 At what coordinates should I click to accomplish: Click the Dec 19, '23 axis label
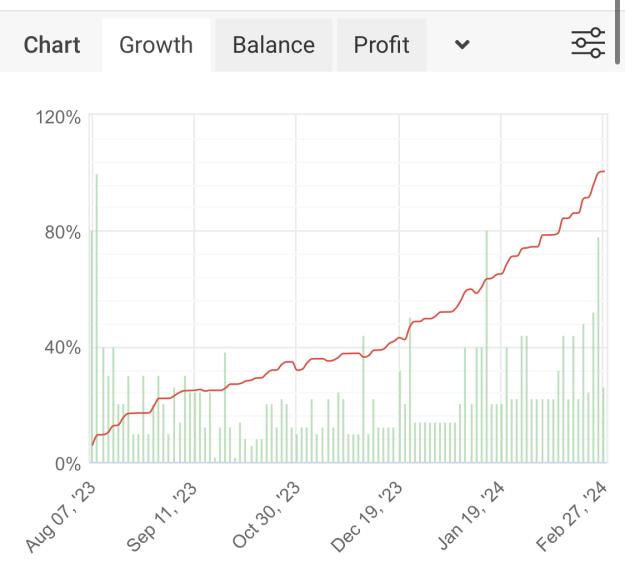point(367,517)
